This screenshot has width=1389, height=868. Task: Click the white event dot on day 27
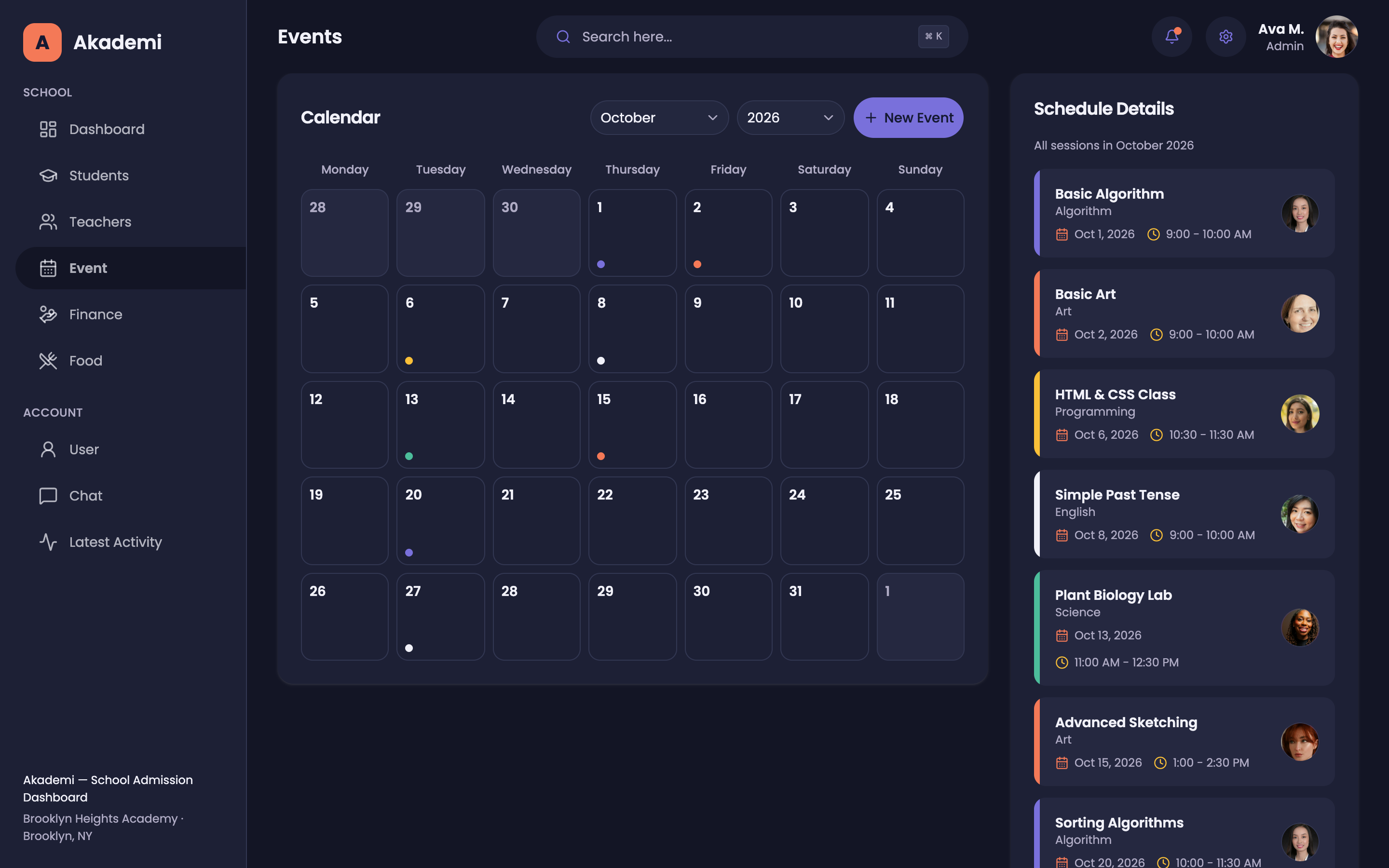click(409, 648)
